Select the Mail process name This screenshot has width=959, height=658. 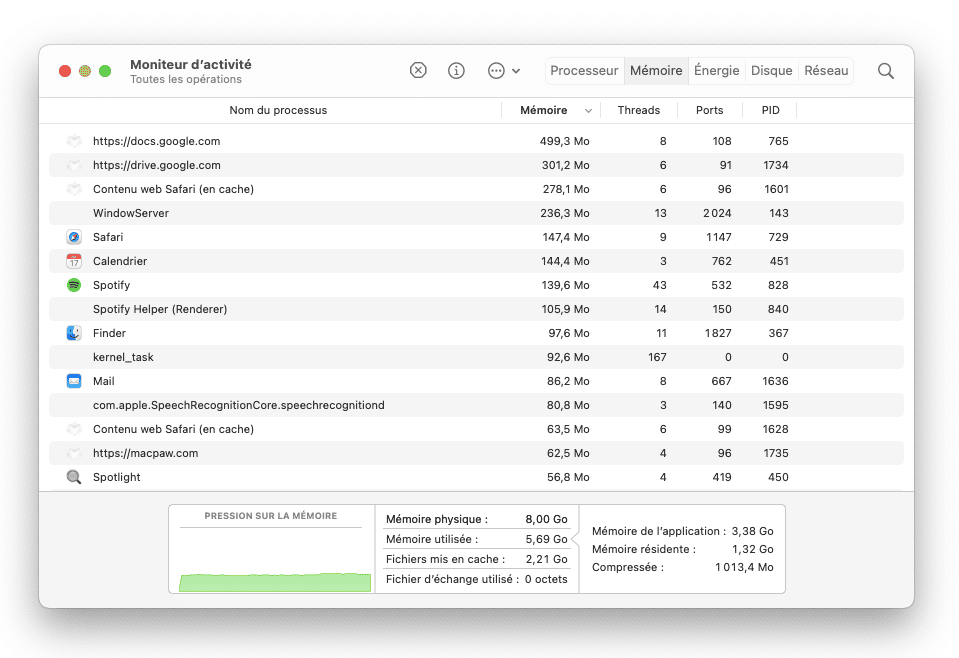[x=103, y=381]
